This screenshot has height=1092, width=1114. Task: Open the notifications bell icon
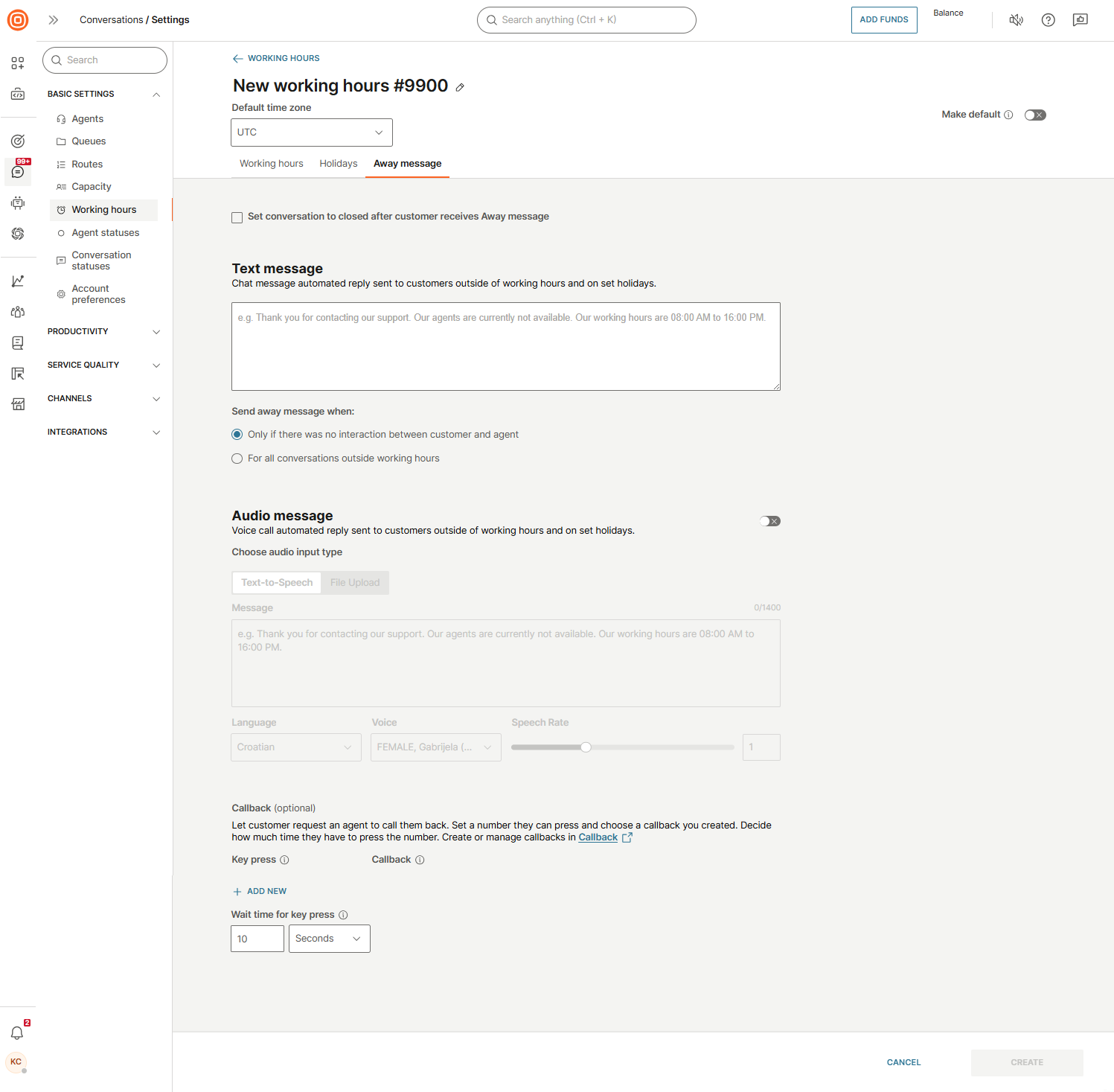coord(17,1032)
